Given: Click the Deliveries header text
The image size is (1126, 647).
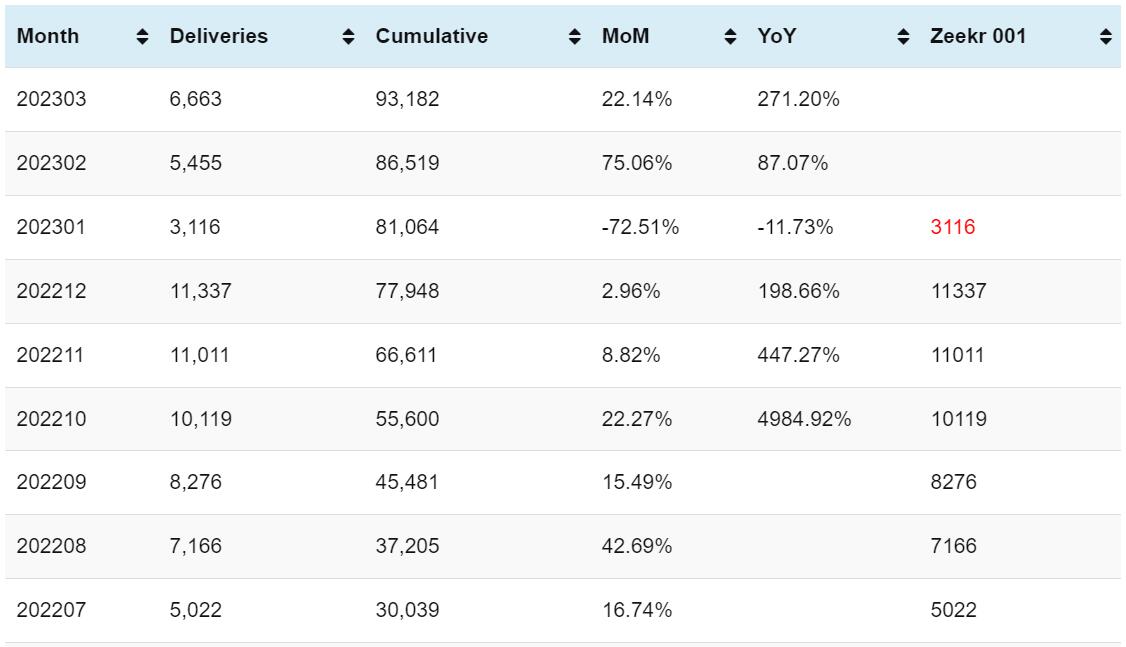Looking at the screenshot, I should pyautogui.click(x=219, y=37).
